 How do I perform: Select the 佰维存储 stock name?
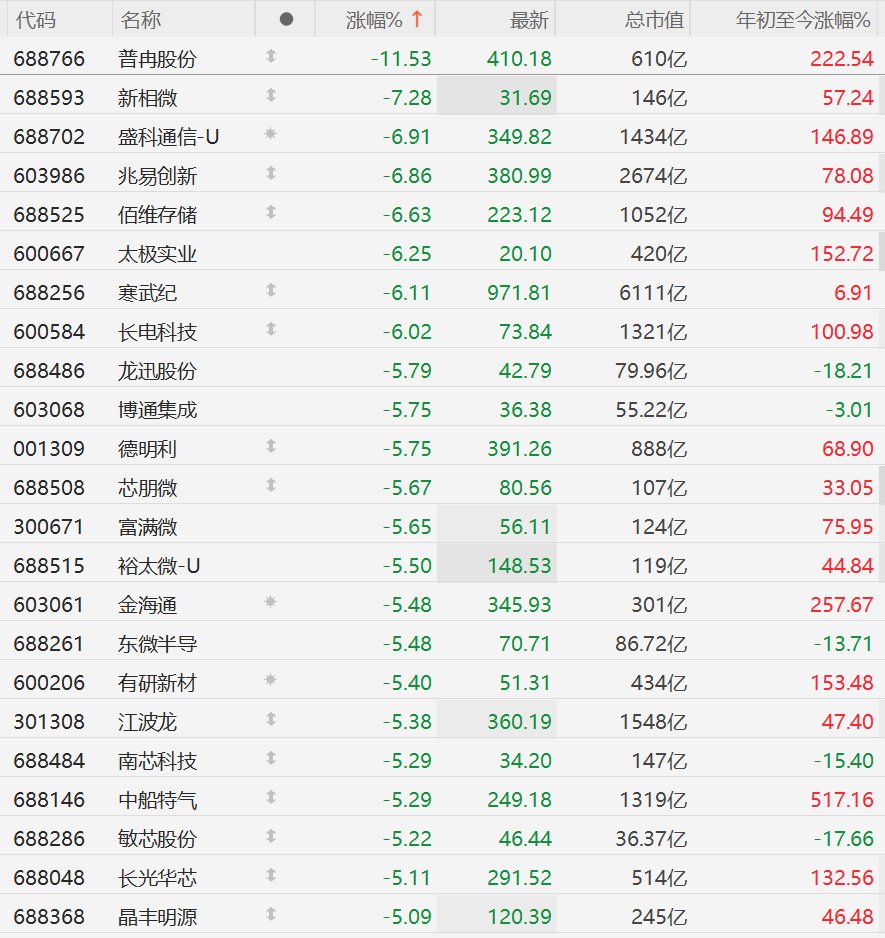(157, 215)
